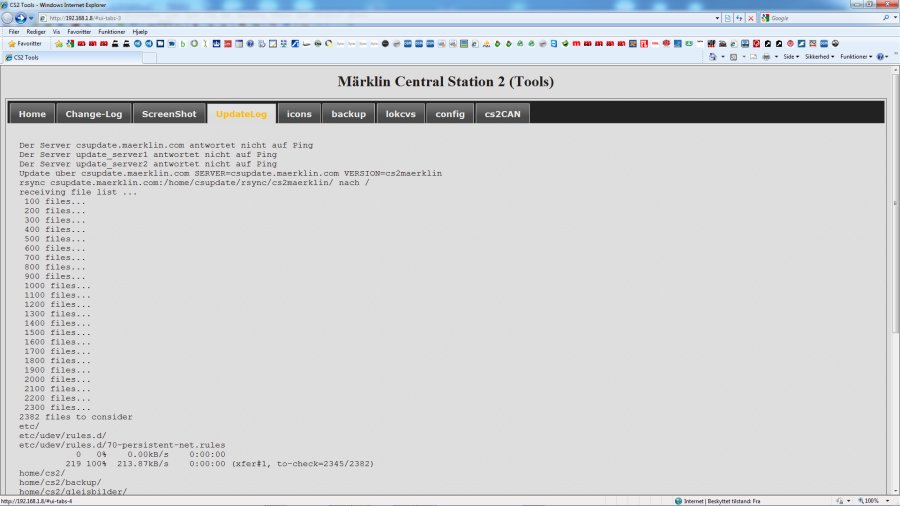Switch to the Change-Log tab
This screenshot has width=900, height=506.
tap(94, 114)
